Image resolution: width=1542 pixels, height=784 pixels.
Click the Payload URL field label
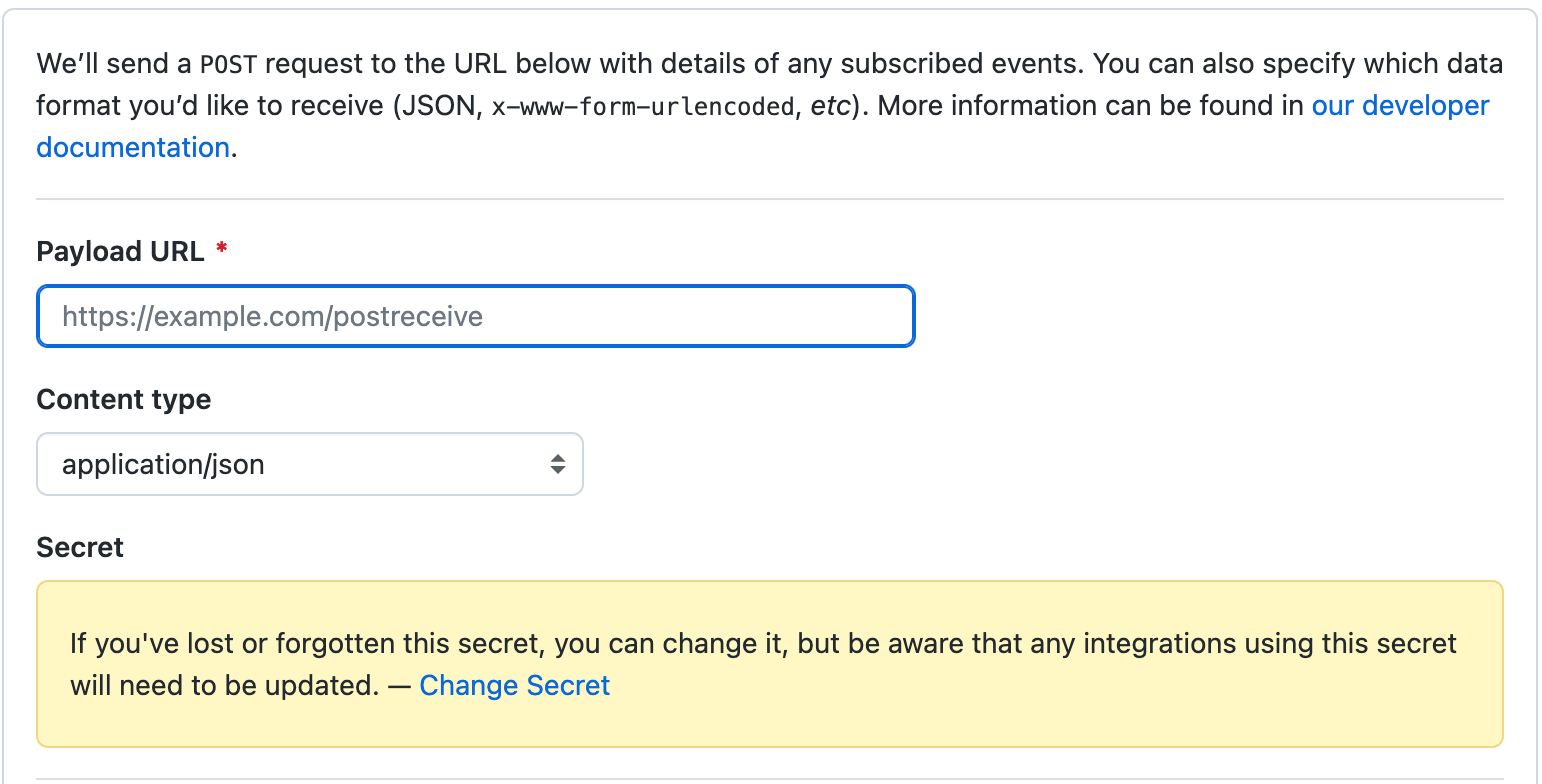click(120, 251)
